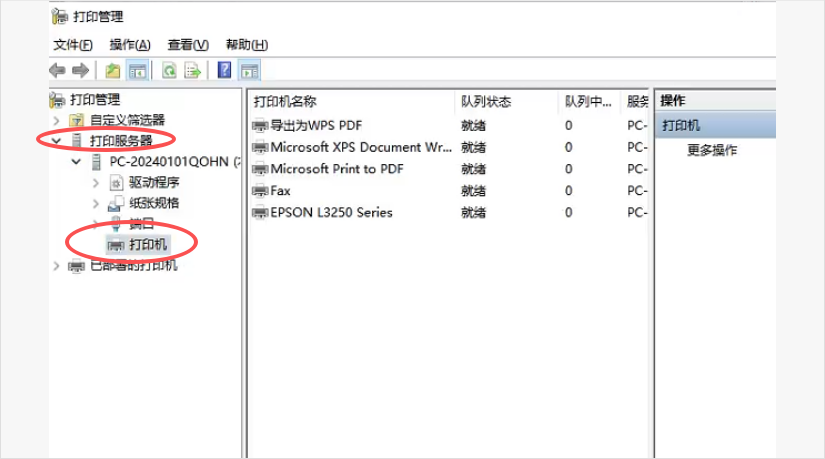This screenshot has width=825, height=459.
Task: Click the Export list toolbar icon
Action: click(192, 71)
